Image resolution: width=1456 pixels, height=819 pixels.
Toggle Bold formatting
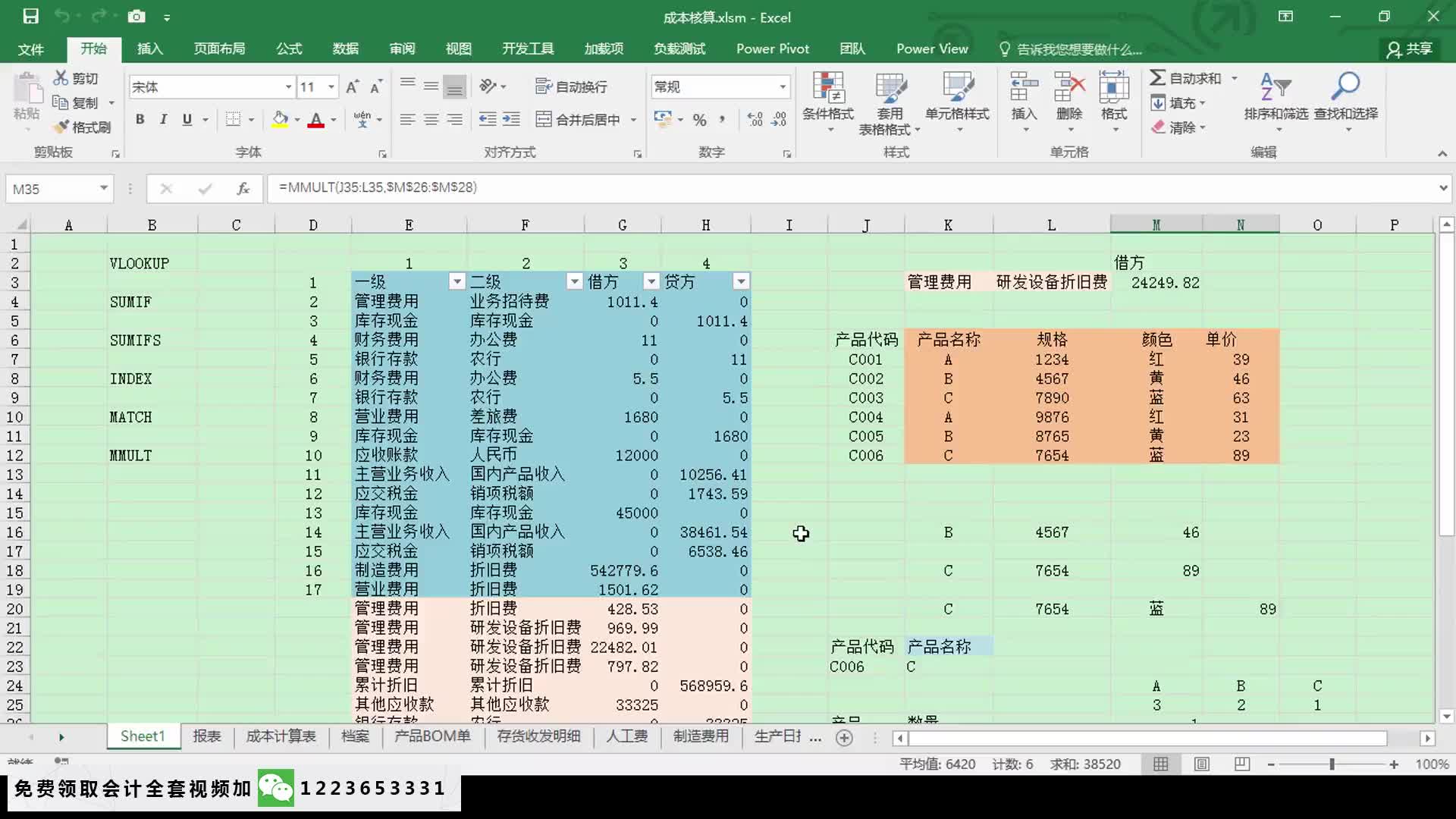[140, 120]
